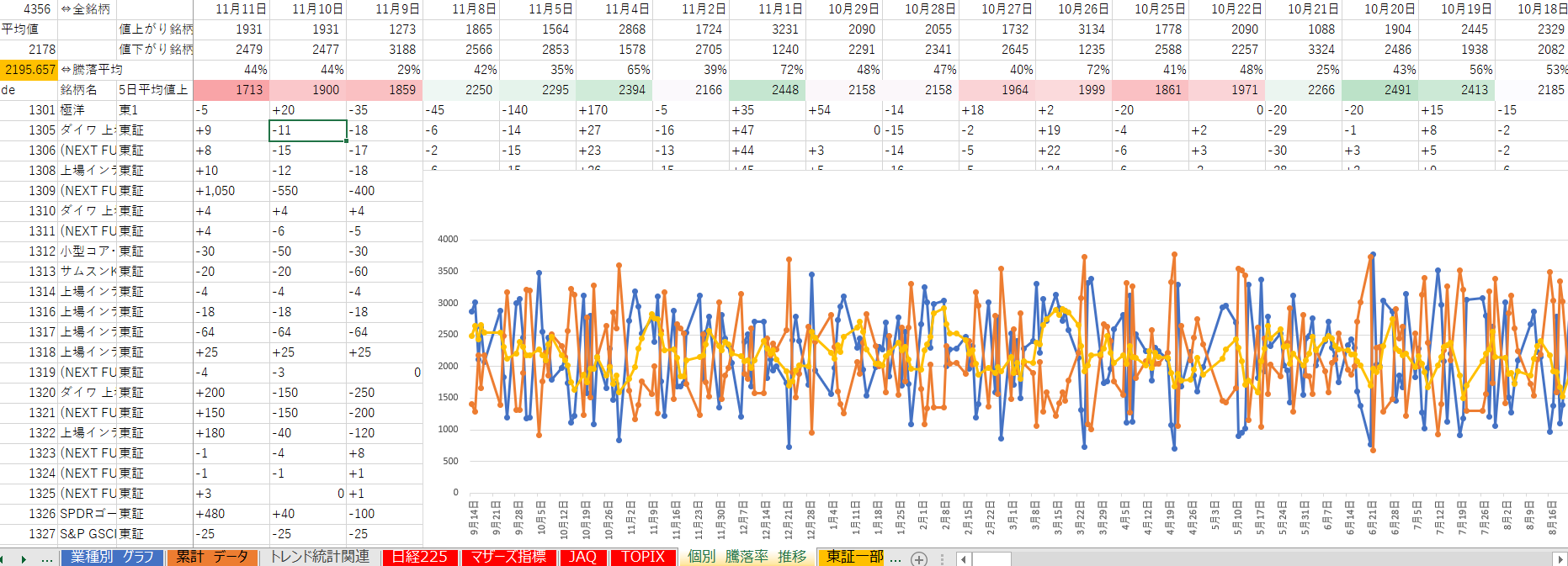Show hidden sheets via the left ellipsis
Viewport: 1568px width, 566px height.
click(x=46, y=558)
